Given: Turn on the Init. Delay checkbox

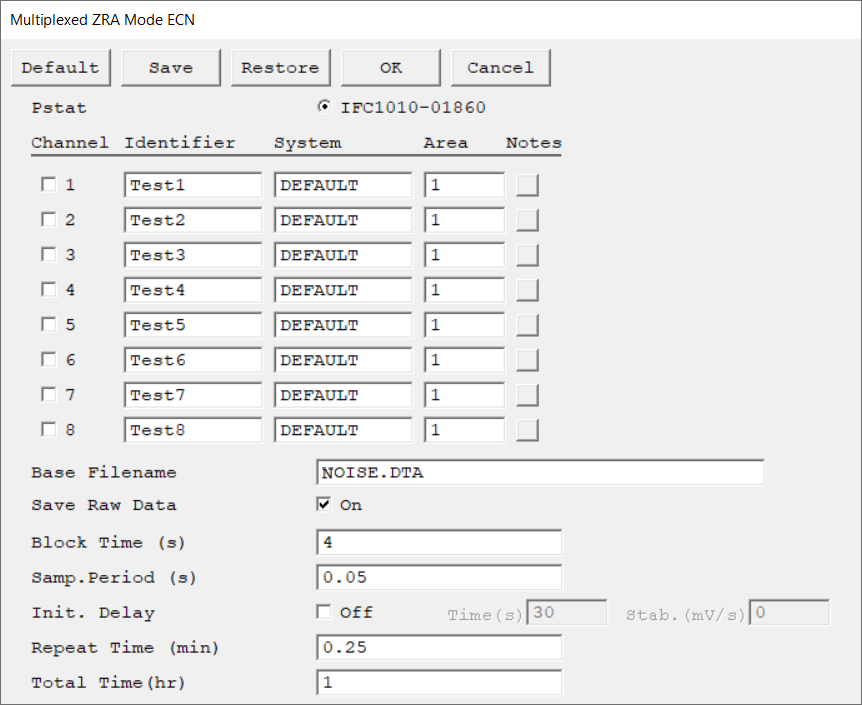Looking at the screenshot, I should (324, 612).
